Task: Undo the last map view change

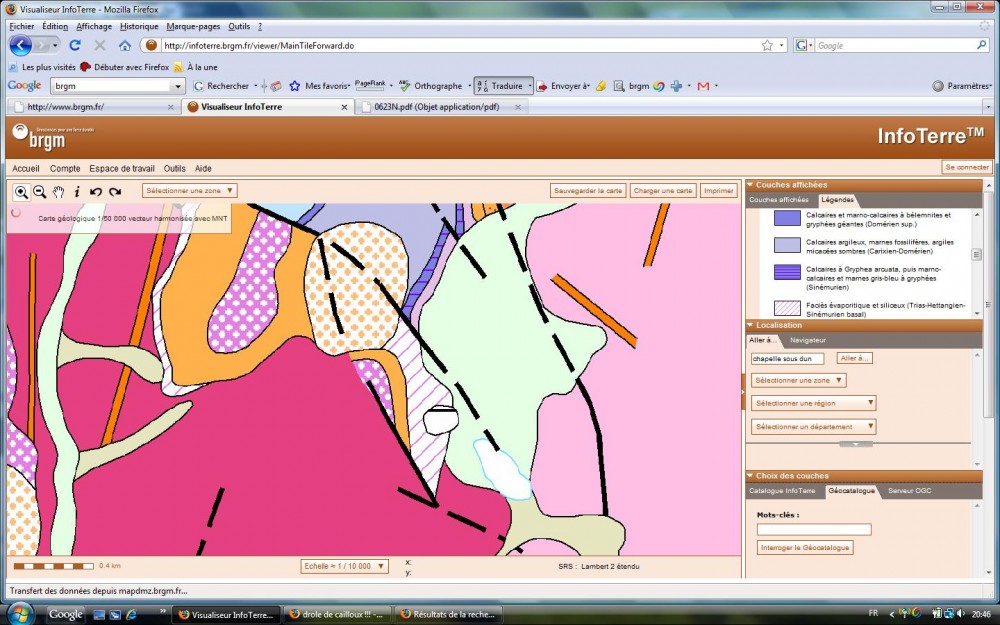Action: click(x=96, y=191)
